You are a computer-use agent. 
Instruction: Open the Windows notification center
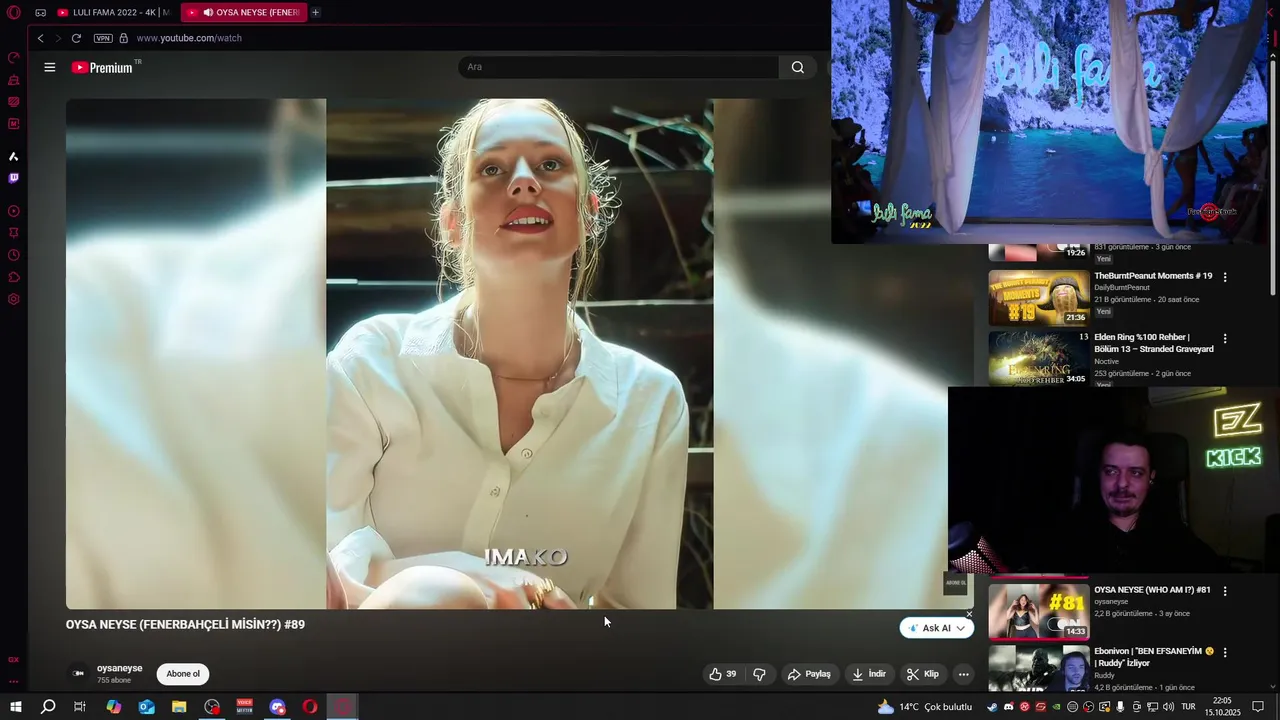(x=1258, y=707)
